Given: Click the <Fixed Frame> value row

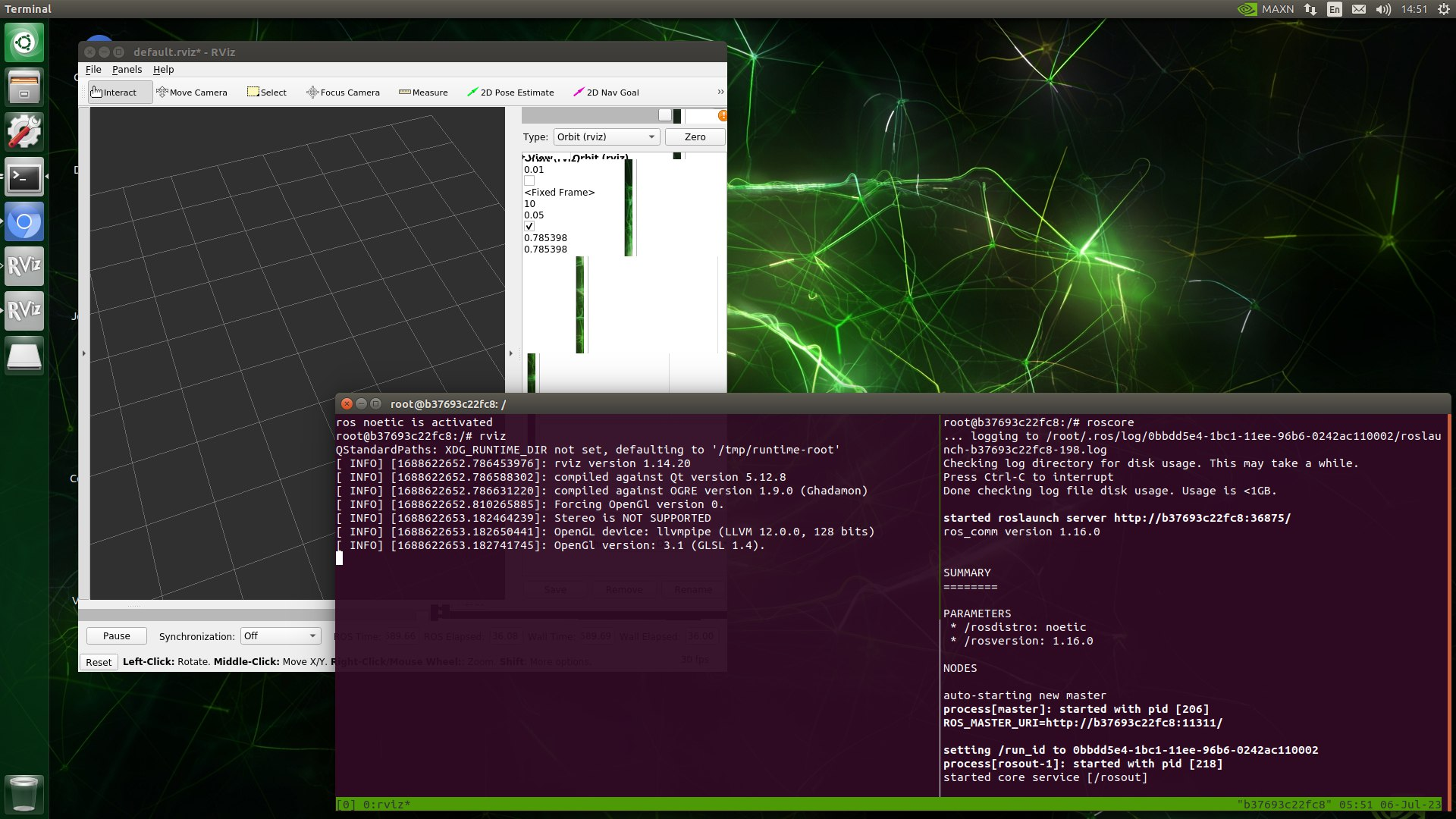Looking at the screenshot, I should (x=560, y=193).
